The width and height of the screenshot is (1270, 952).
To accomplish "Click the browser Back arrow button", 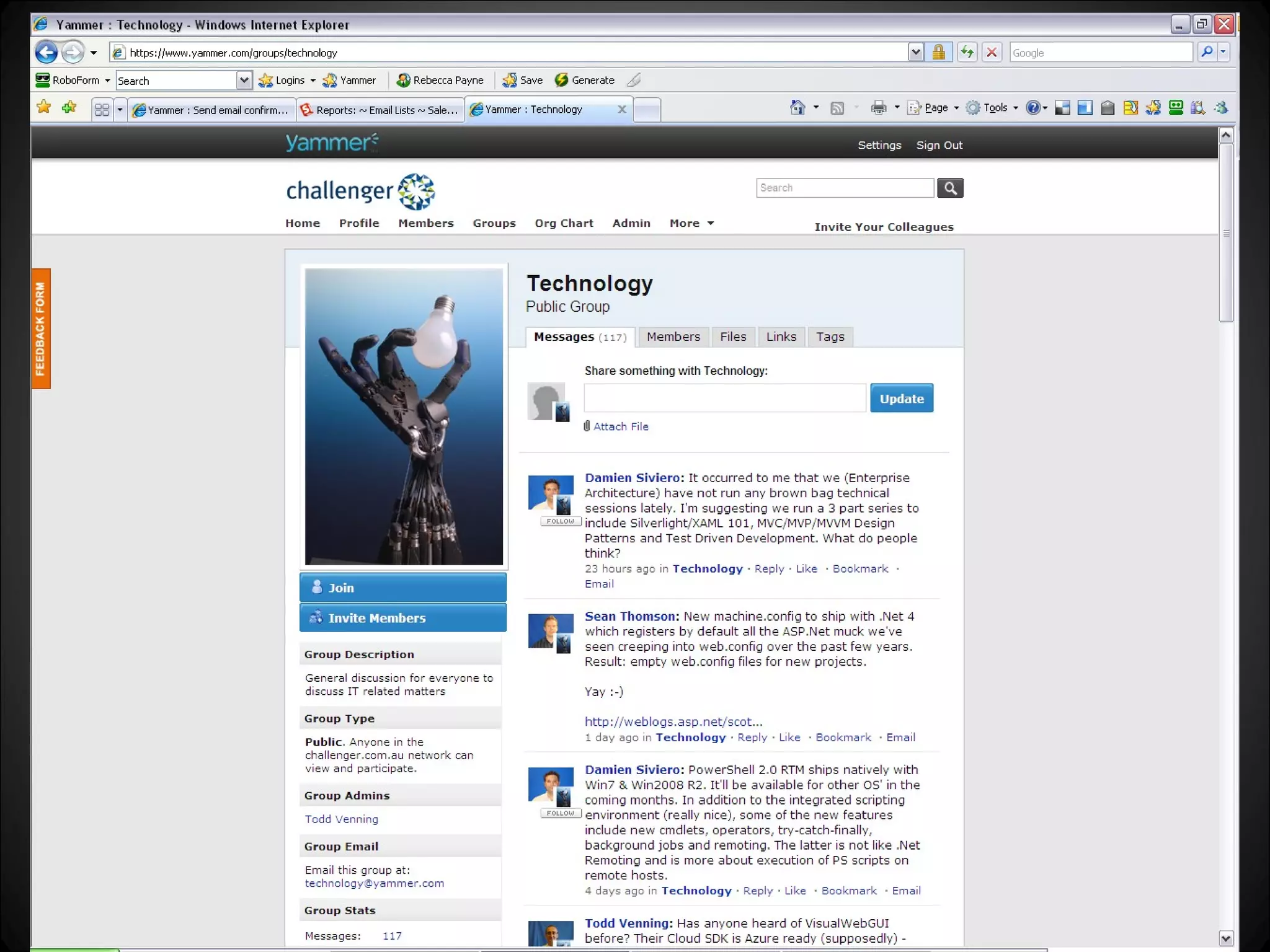I will [46, 52].
